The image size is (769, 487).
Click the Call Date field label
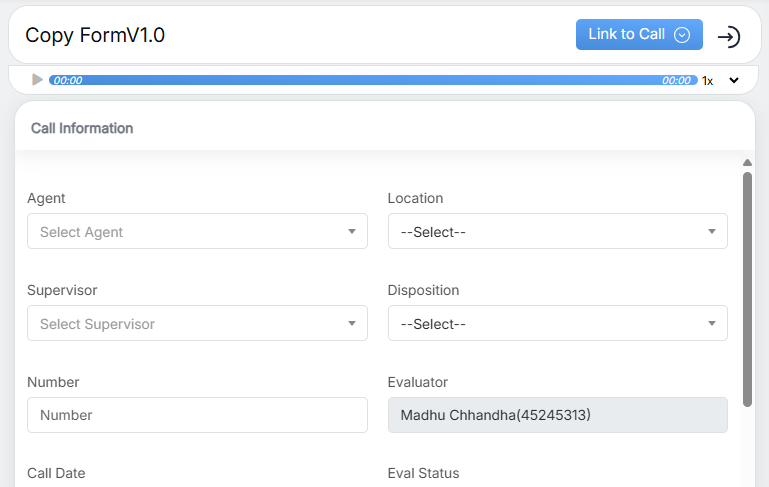click(x=56, y=473)
